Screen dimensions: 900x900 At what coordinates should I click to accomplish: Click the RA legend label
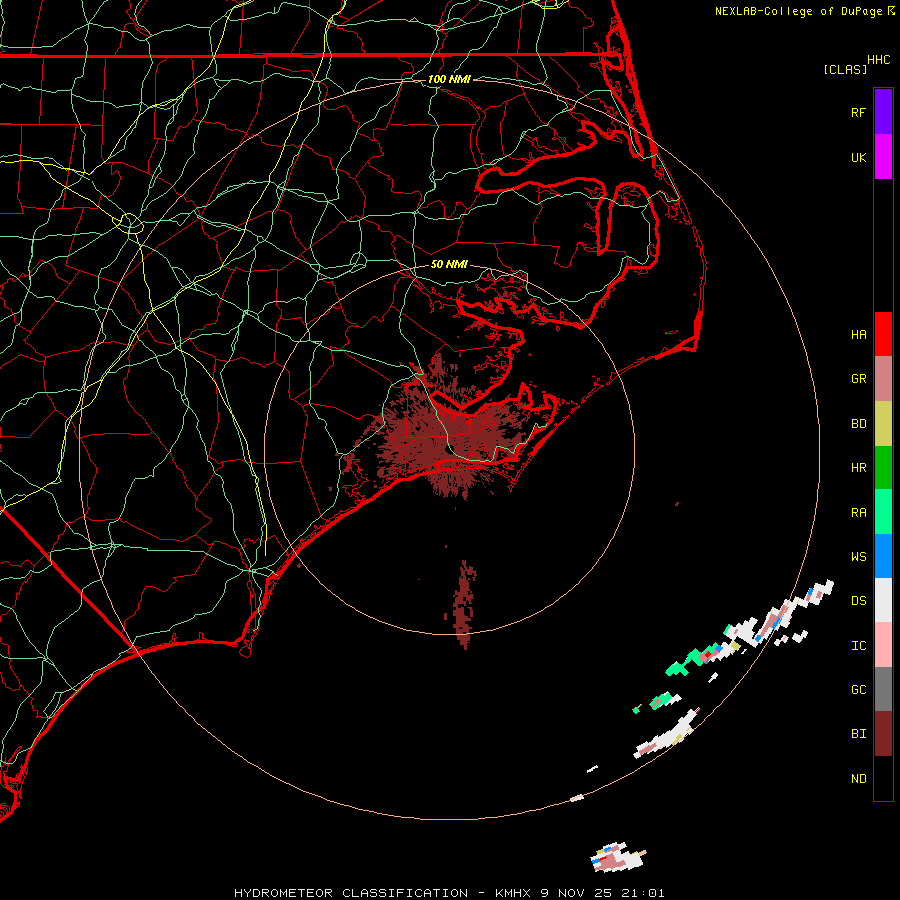pyautogui.click(x=859, y=512)
